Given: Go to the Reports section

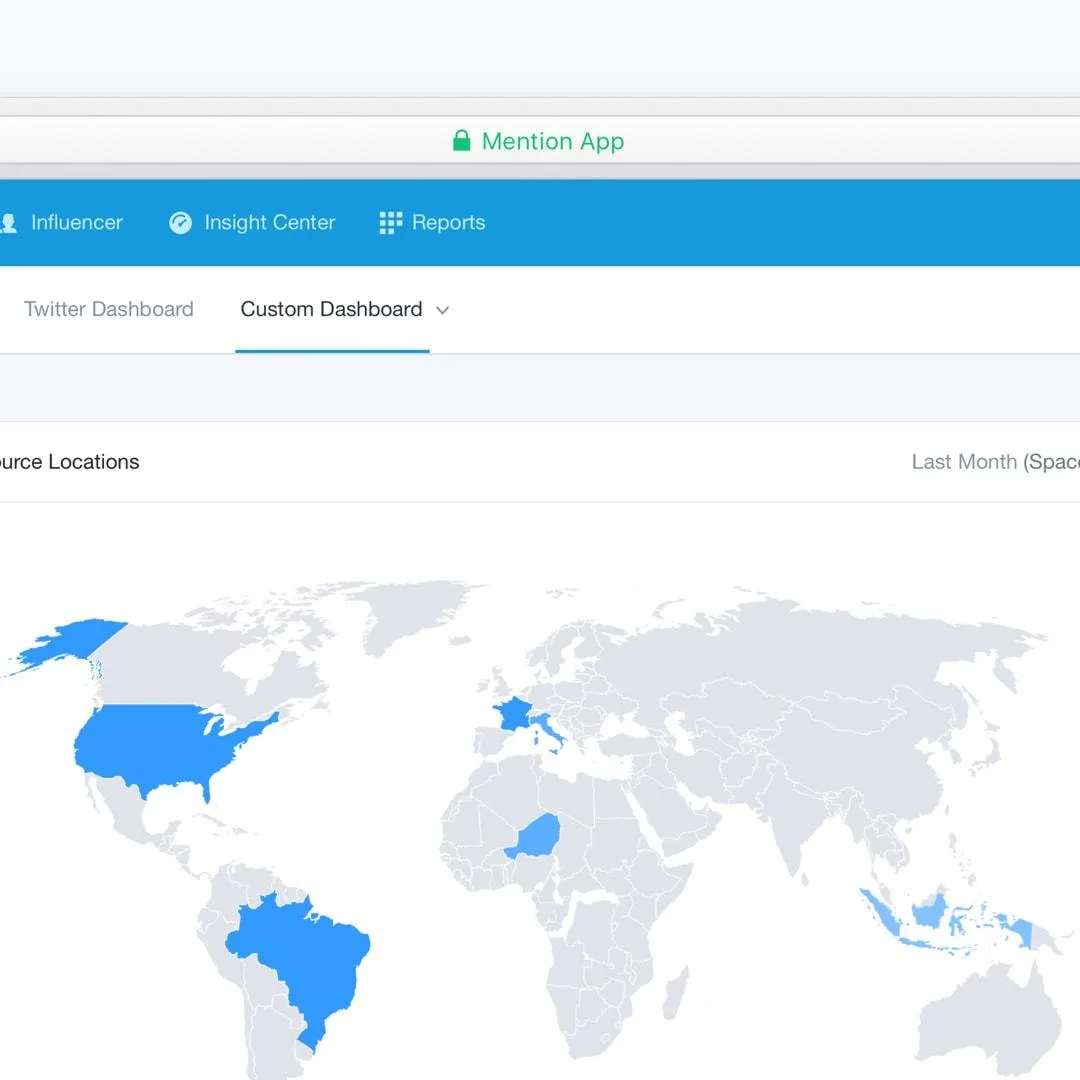Looking at the screenshot, I should click(x=448, y=222).
